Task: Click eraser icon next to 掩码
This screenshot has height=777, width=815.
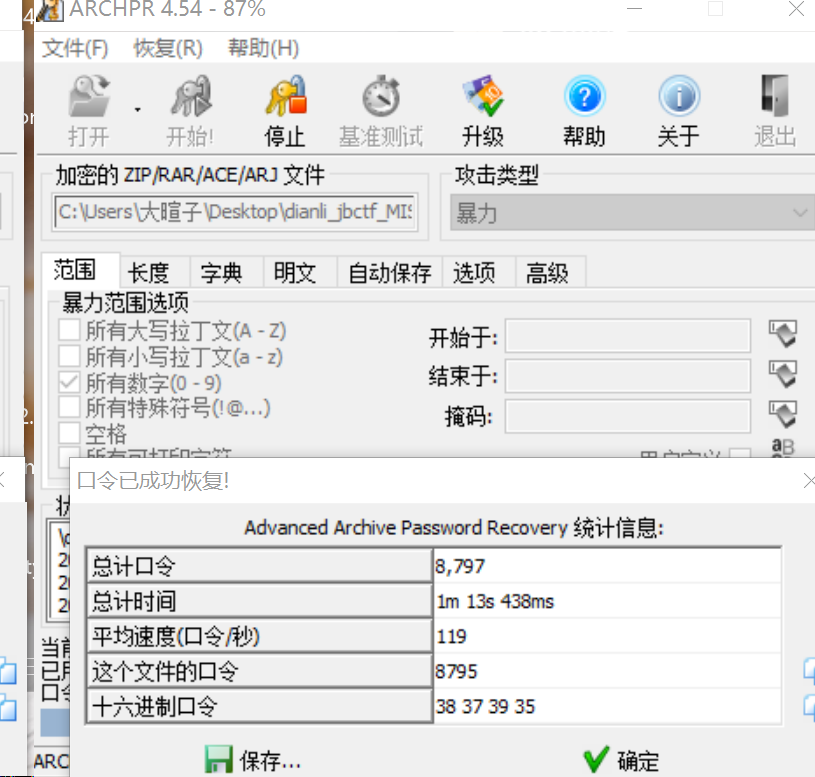Action: (782, 414)
